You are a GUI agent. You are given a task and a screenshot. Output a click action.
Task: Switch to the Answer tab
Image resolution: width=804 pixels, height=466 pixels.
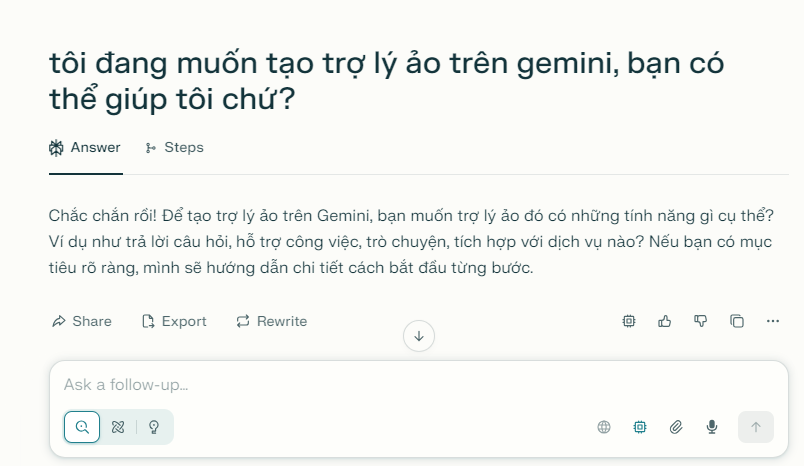point(85,148)
